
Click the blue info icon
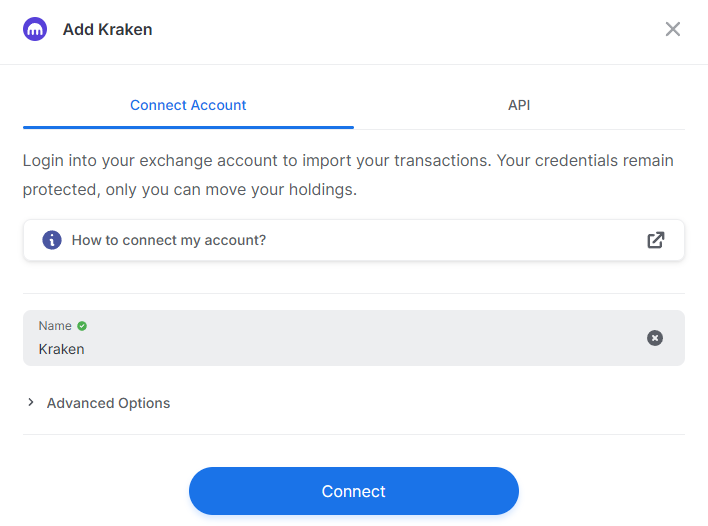tap(52, 240)
